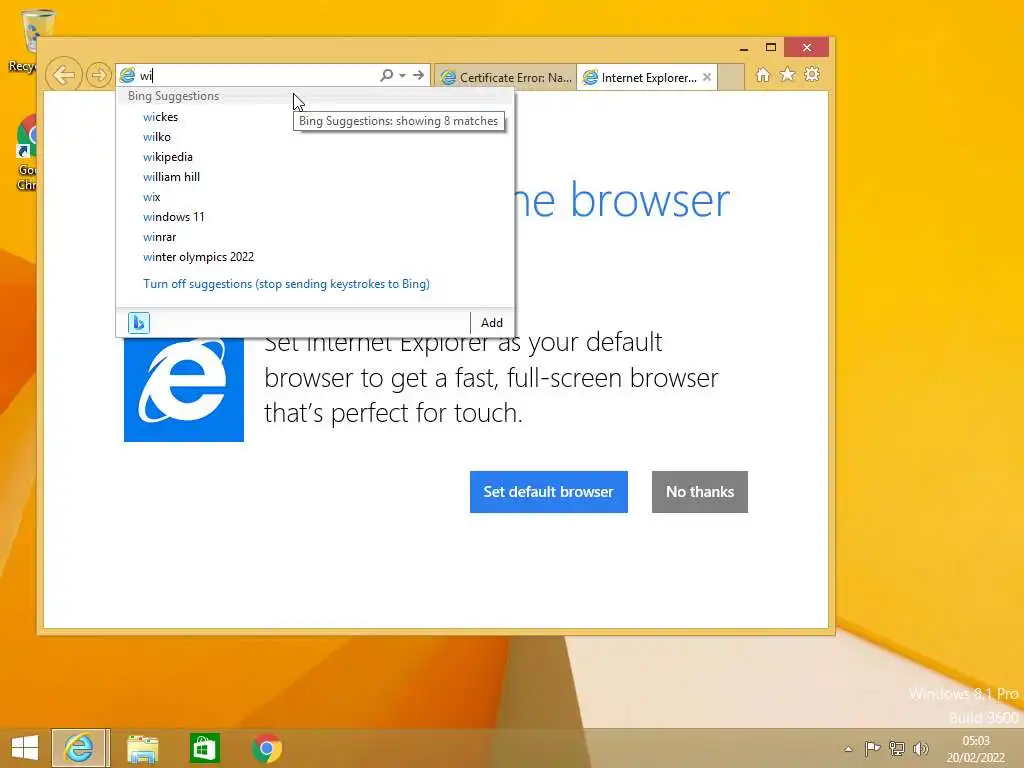Image resolution: width=1024 pixels, height=768 pixels.
Task: Click the address bar input field
Action: click(258, 76)
